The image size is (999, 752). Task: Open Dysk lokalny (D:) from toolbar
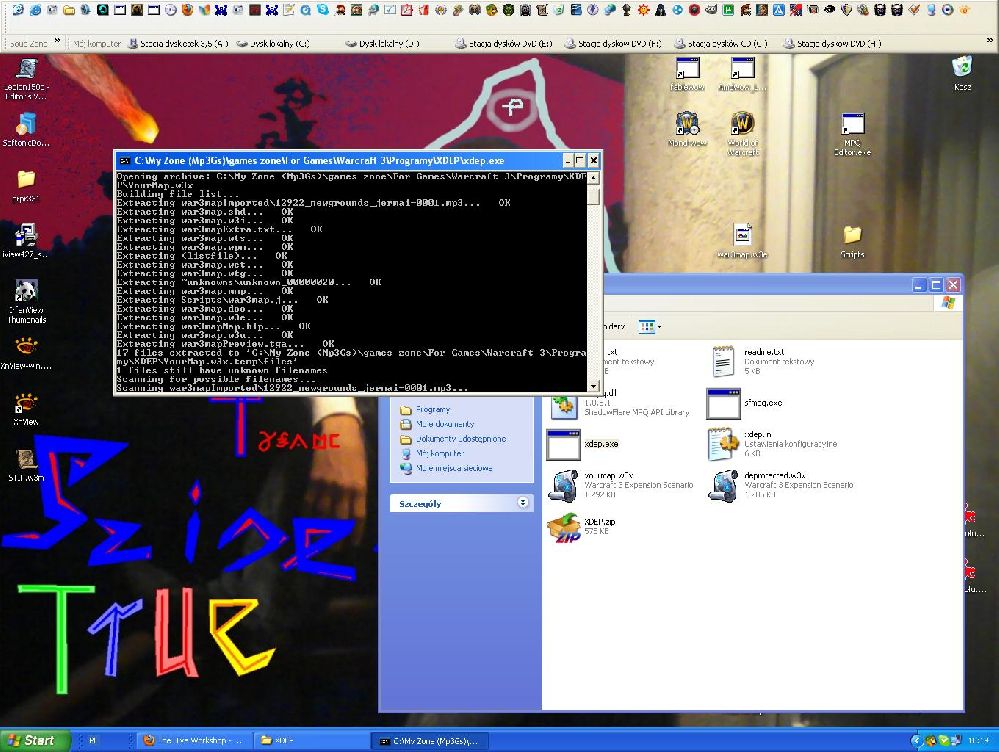point(382,43)
